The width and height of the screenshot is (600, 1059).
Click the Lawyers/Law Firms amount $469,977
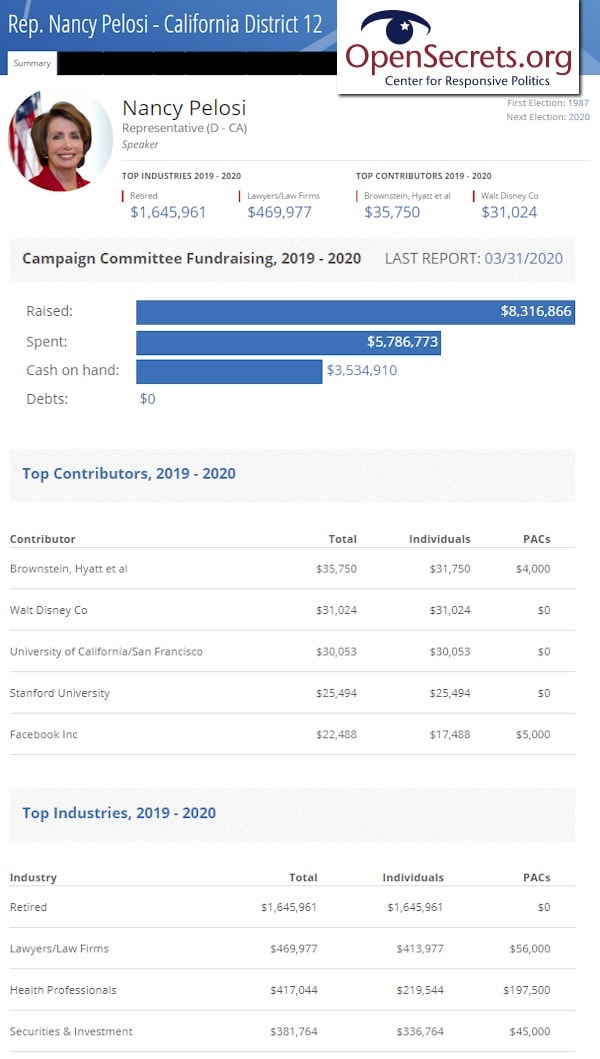[x=279, y=212]
